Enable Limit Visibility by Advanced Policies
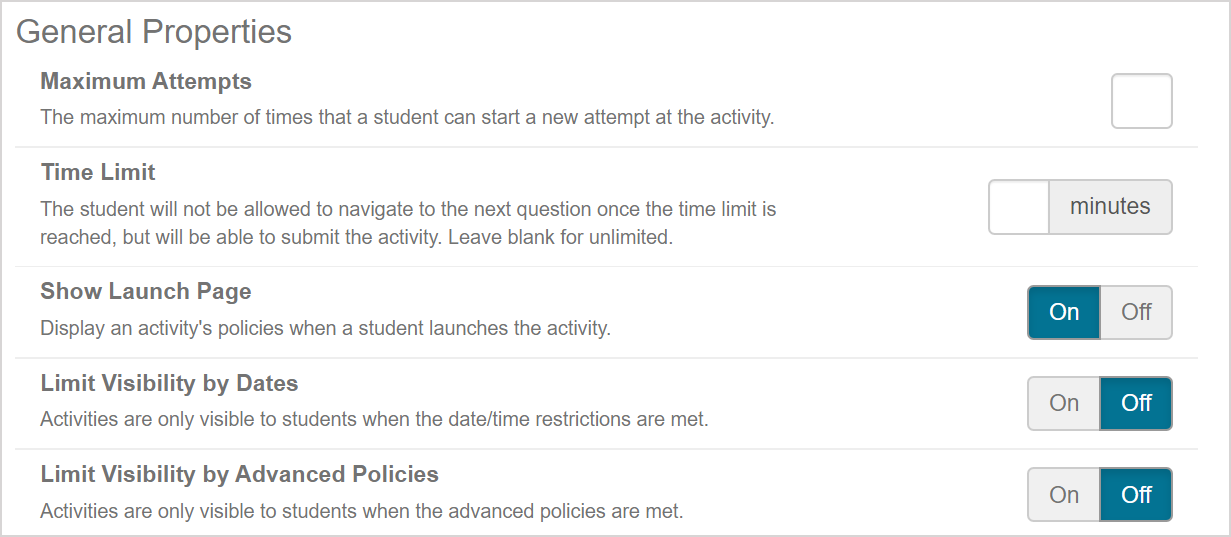Viewport: 1231px width, 537px height. pos(1064,495)
